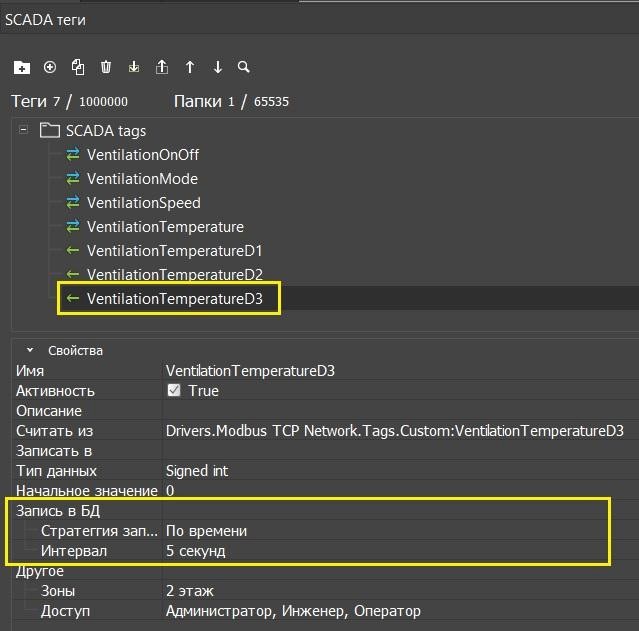
Task: Click the Зоны 2 этаж value
Action: pyautogui.click(x=189, y=591)
